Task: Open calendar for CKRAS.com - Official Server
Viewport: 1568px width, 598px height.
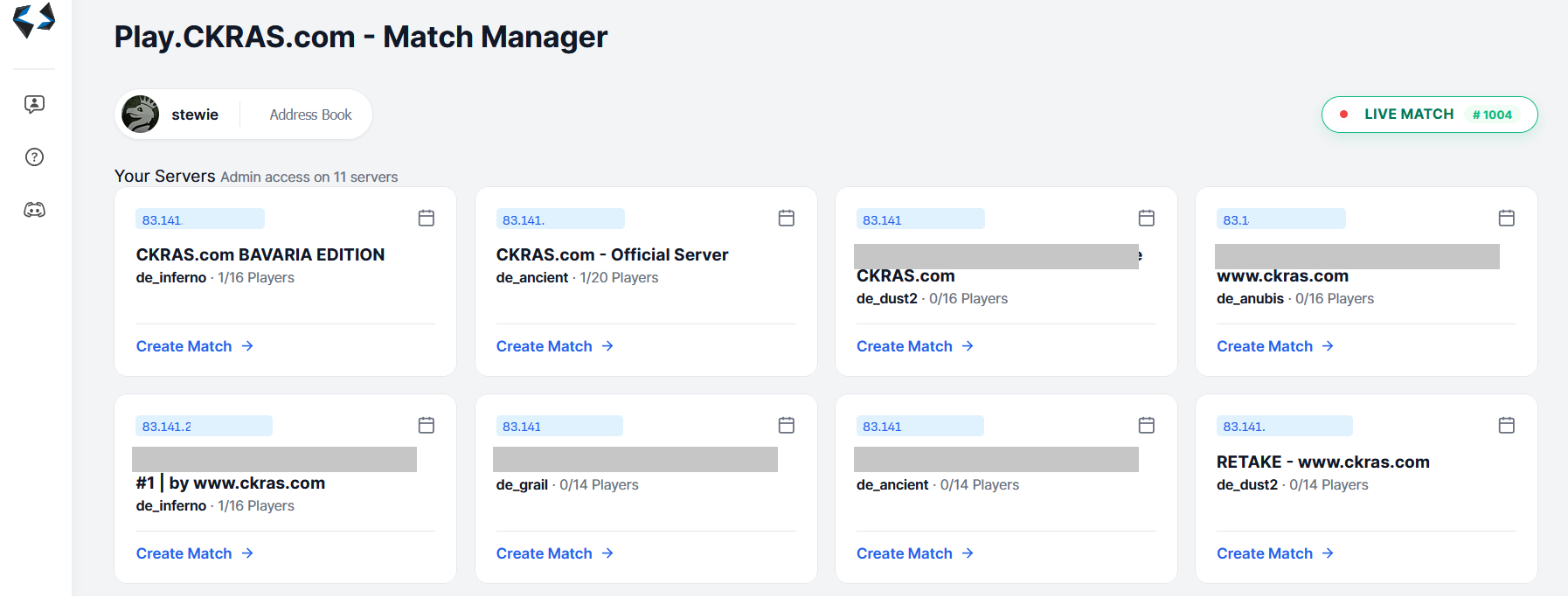Action: (x=787, y=219)
